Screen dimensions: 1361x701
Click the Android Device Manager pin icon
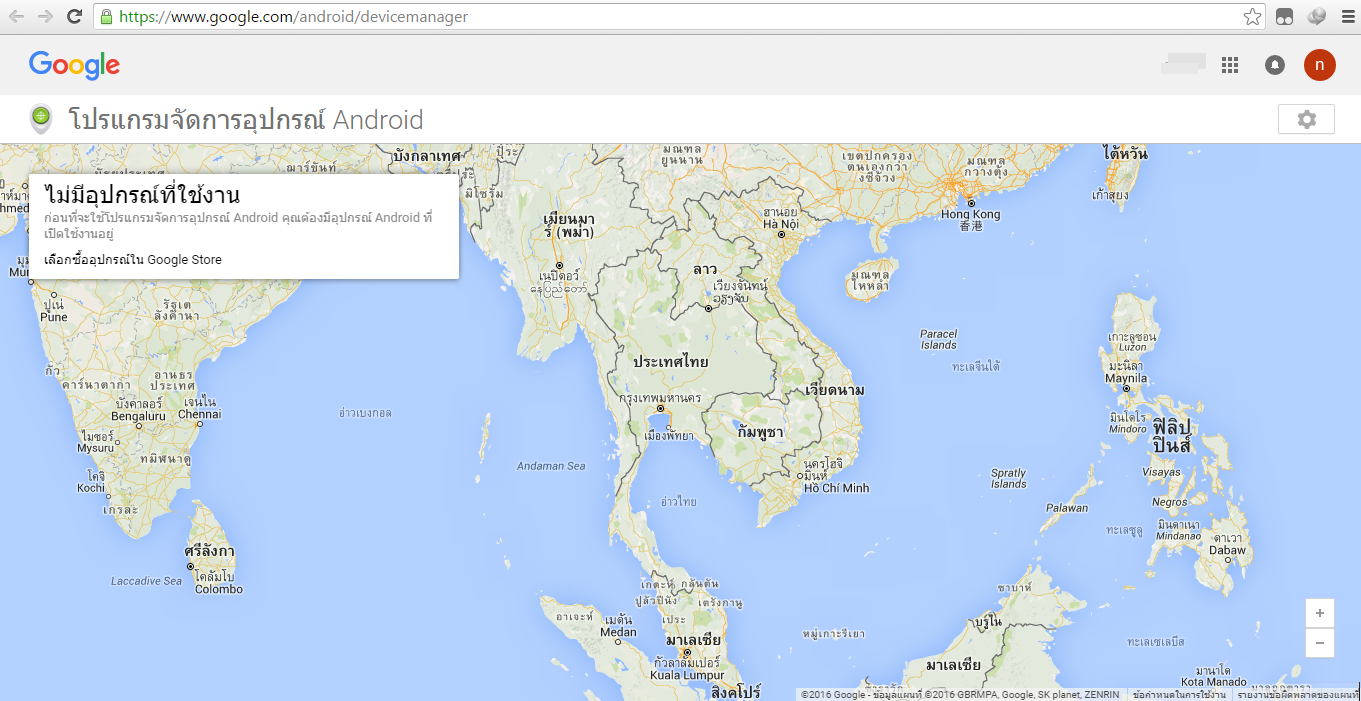click(40, 120)
